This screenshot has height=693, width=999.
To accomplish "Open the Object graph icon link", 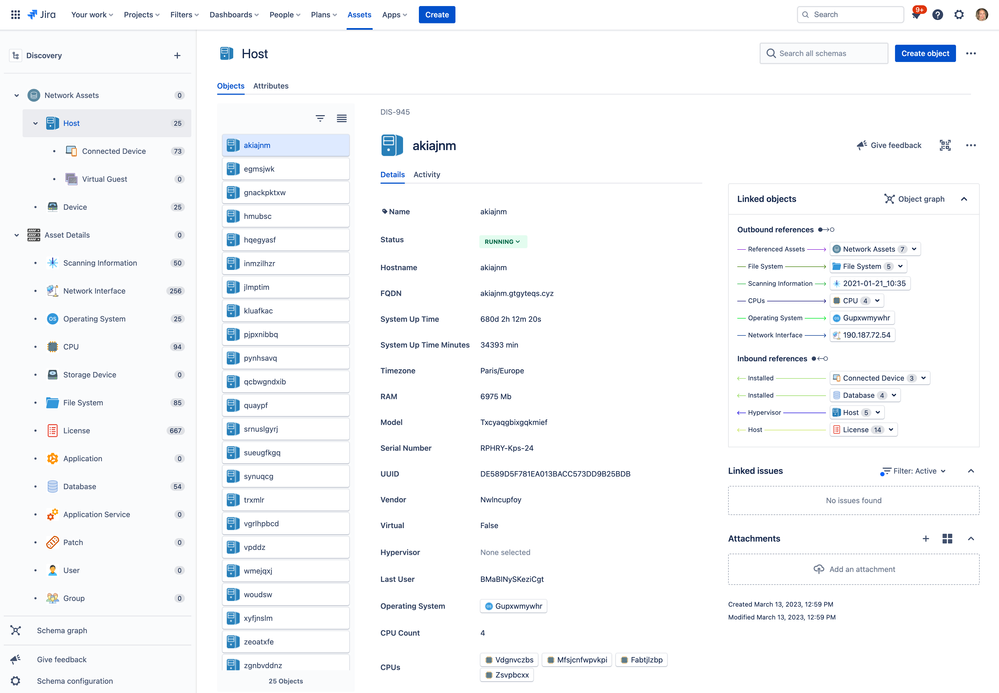I will 914,199.
